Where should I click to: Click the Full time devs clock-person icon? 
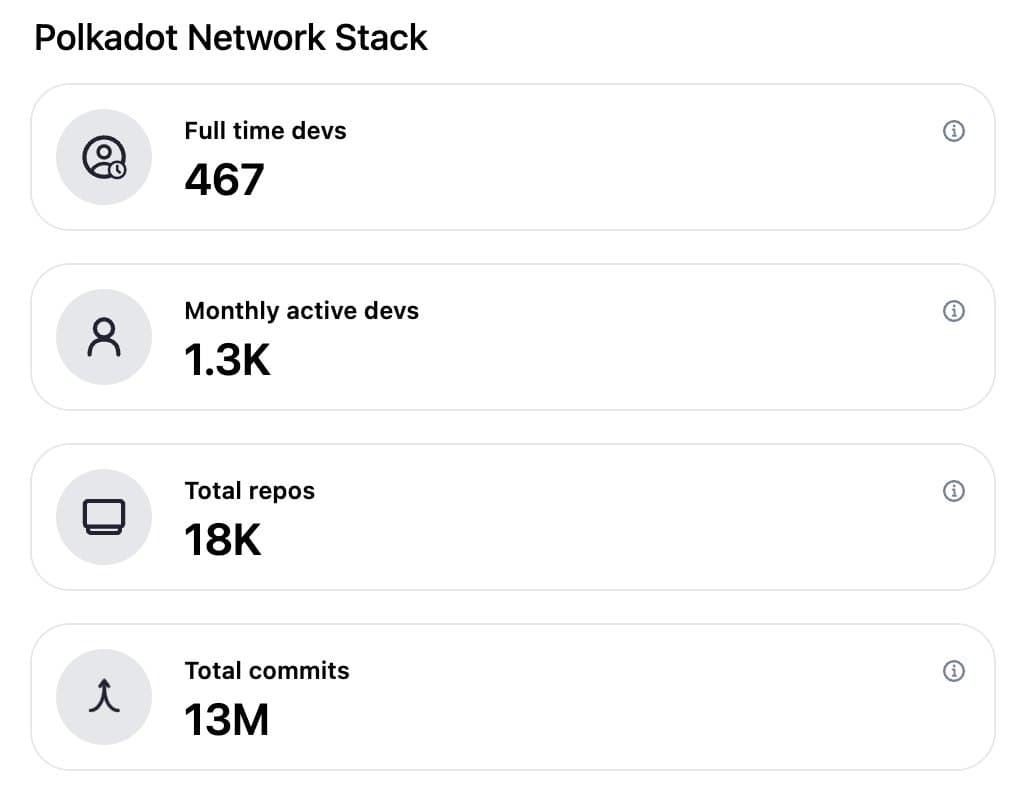[104, 158]
